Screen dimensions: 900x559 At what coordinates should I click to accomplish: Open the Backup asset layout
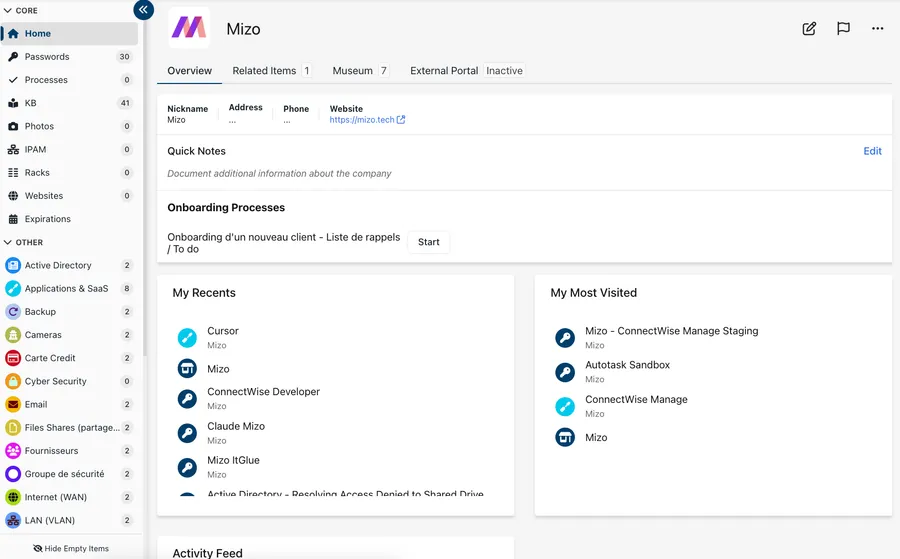(x=69, y=312)
